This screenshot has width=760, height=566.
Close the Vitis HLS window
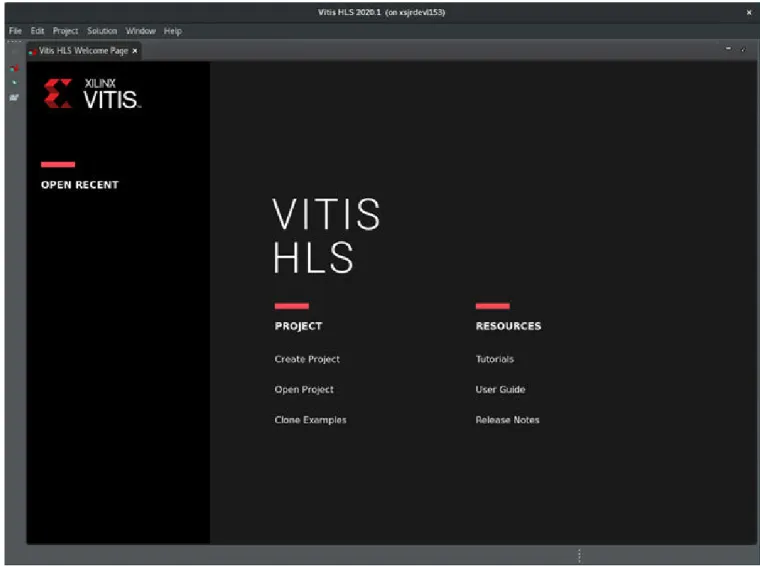click(x=749, y=13)
